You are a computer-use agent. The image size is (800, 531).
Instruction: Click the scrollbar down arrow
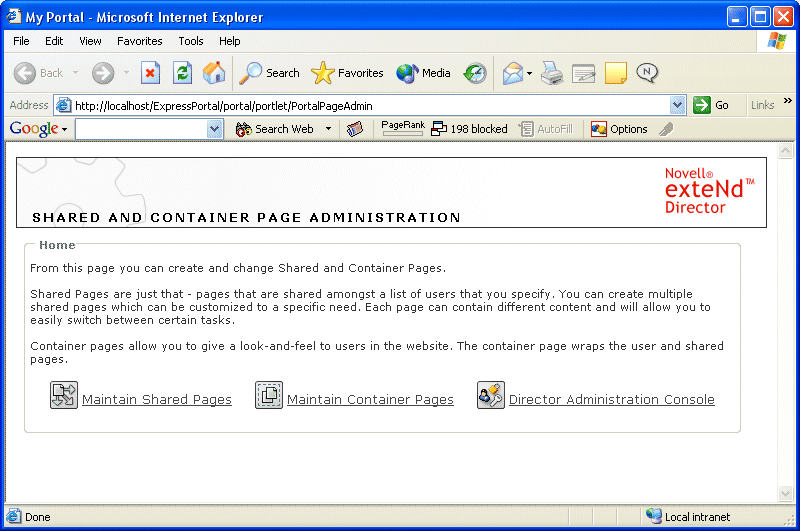tap(785, 493)
